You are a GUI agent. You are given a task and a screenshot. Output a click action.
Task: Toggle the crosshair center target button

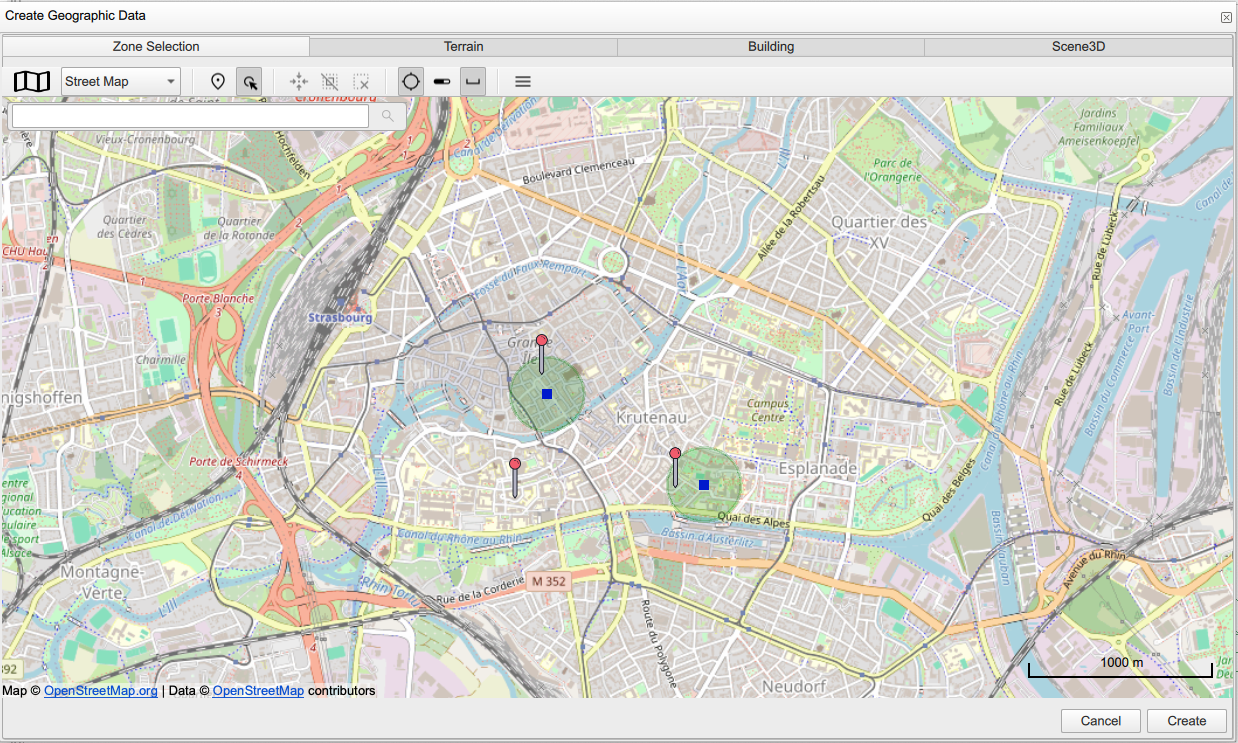pyautogui.click(x=410, y=82)
